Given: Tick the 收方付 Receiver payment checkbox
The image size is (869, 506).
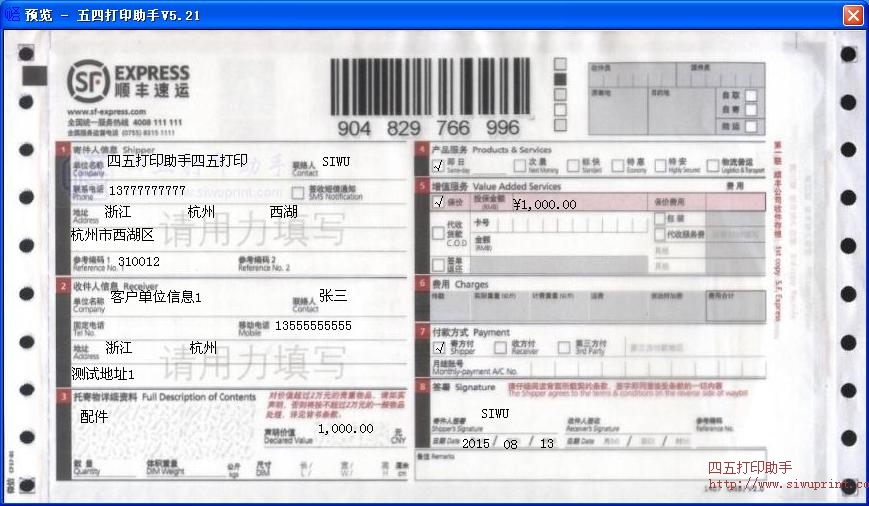Looking at the screenshot, I should tap(500, 347).
